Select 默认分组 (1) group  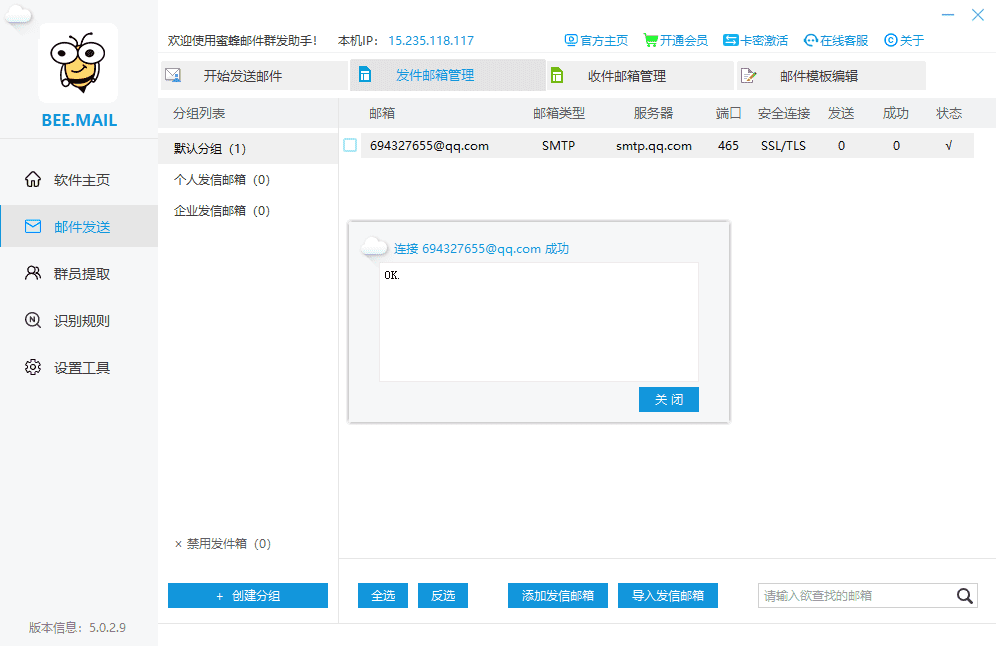pyautogui.click(x=248, y=148)
